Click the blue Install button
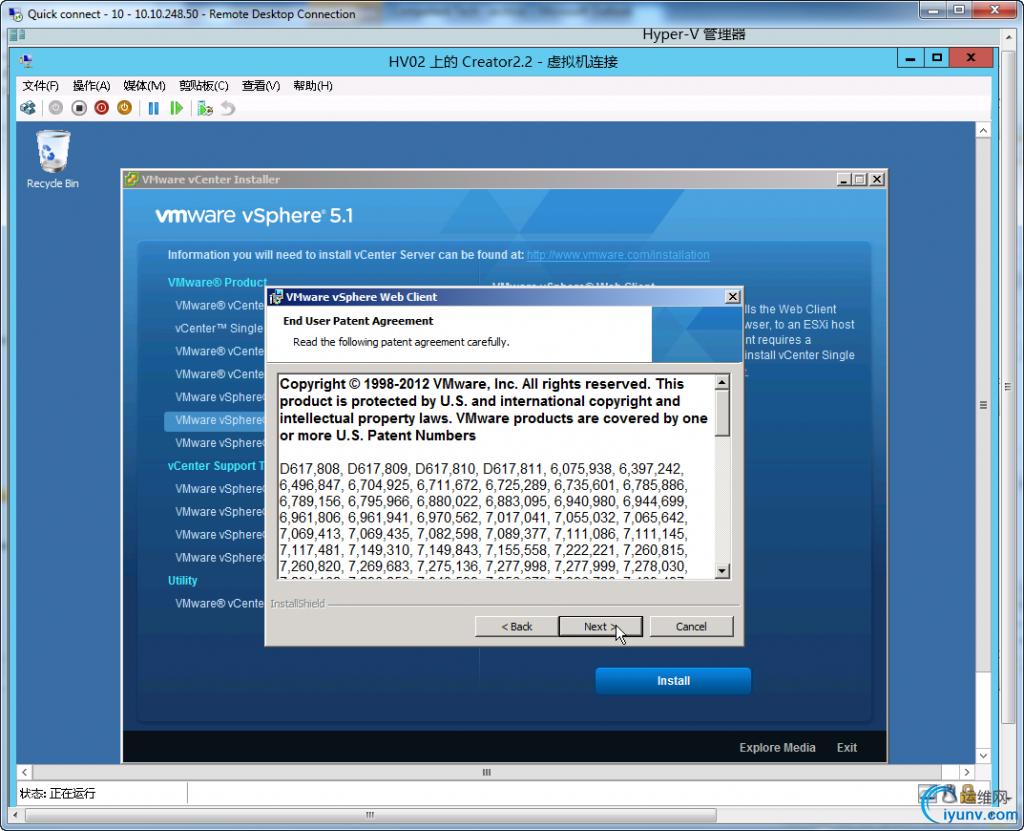This screenshot has width=1024, height=831. tap(673, 681)
